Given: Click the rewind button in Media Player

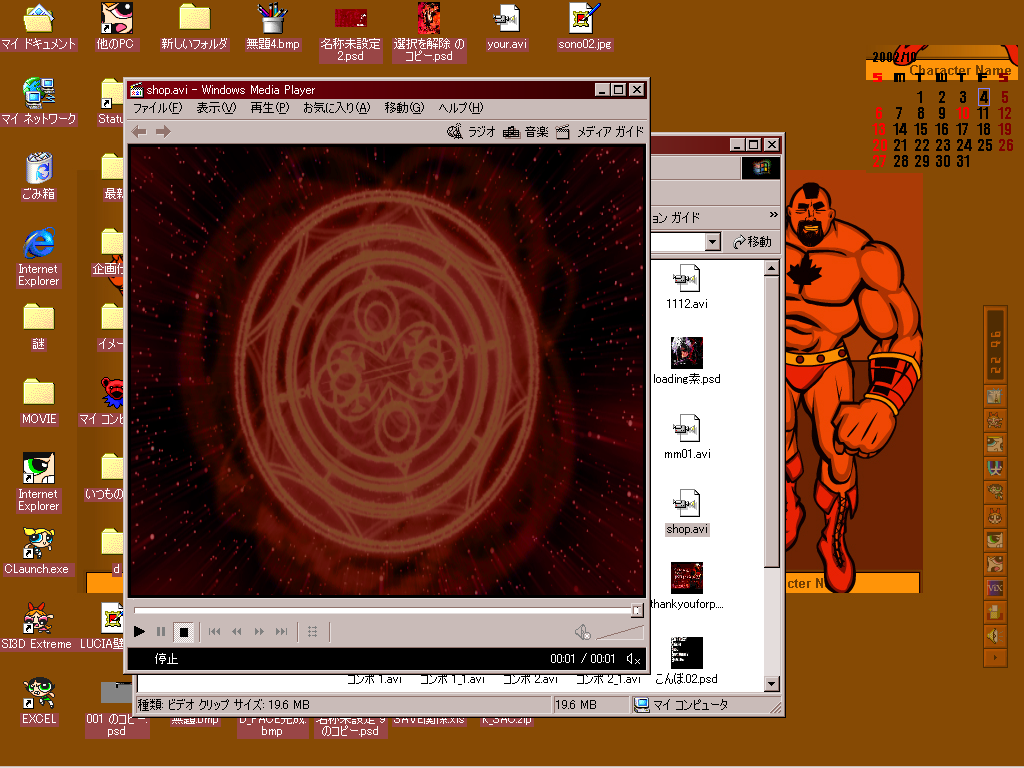Looking at the screenshot, I should coord(236,632).
